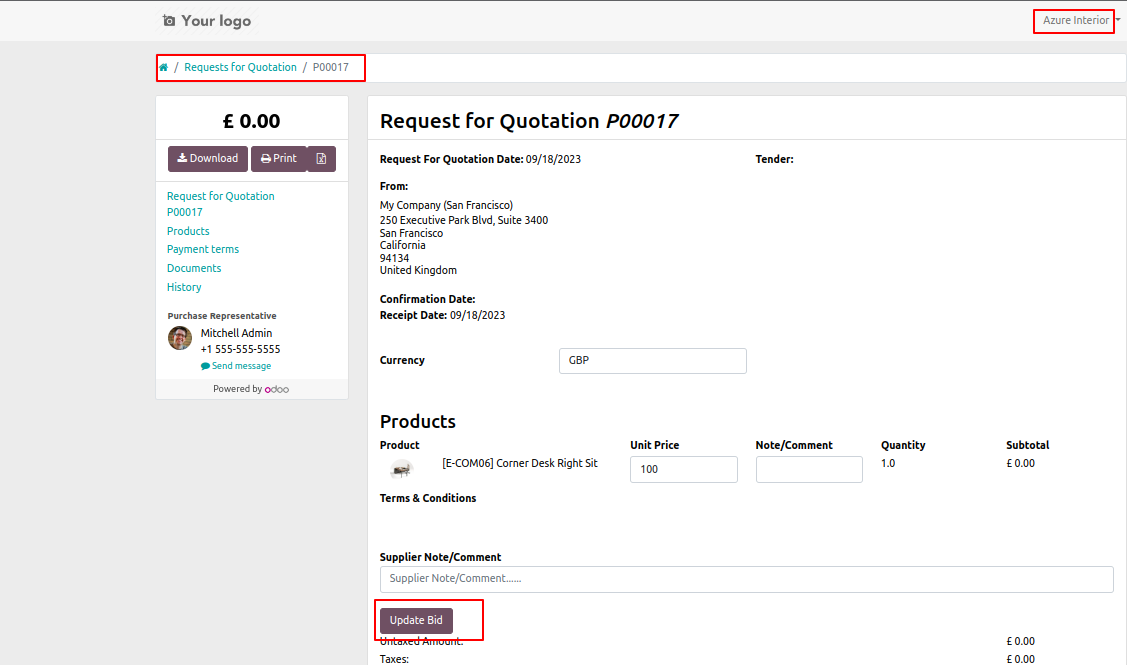Click the Corner Desk product thumbnail
1127x665 pixels.
[401, 469]
